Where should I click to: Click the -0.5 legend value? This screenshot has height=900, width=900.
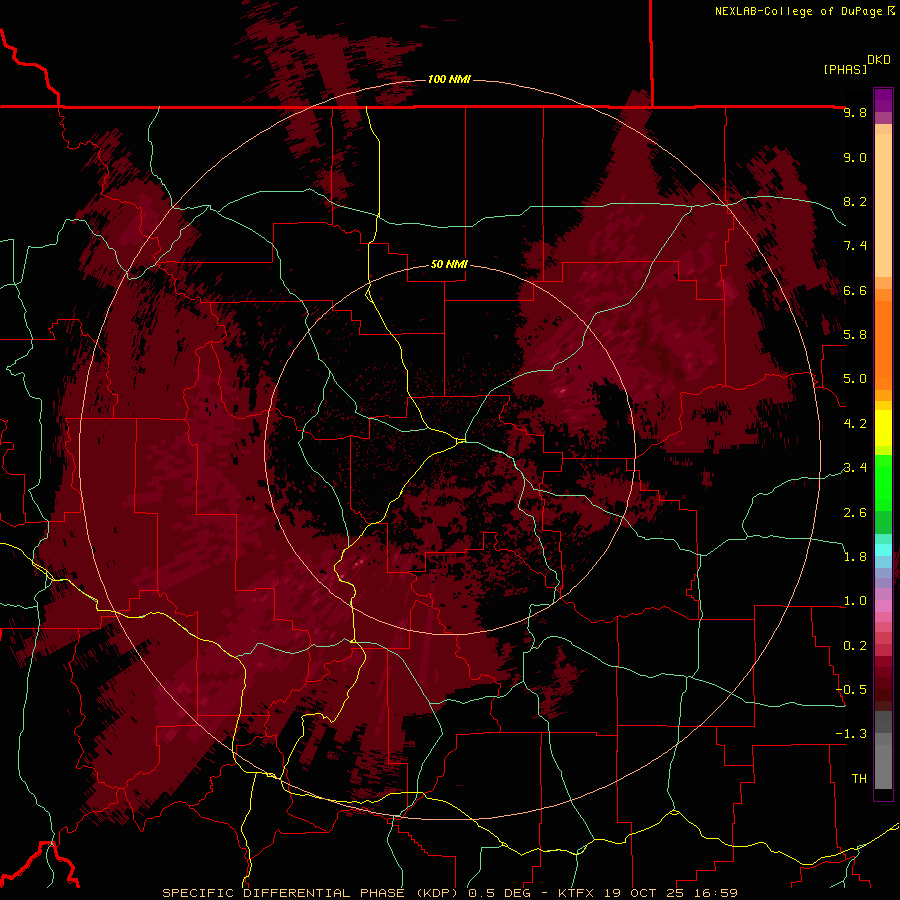[x=851, y=690]
